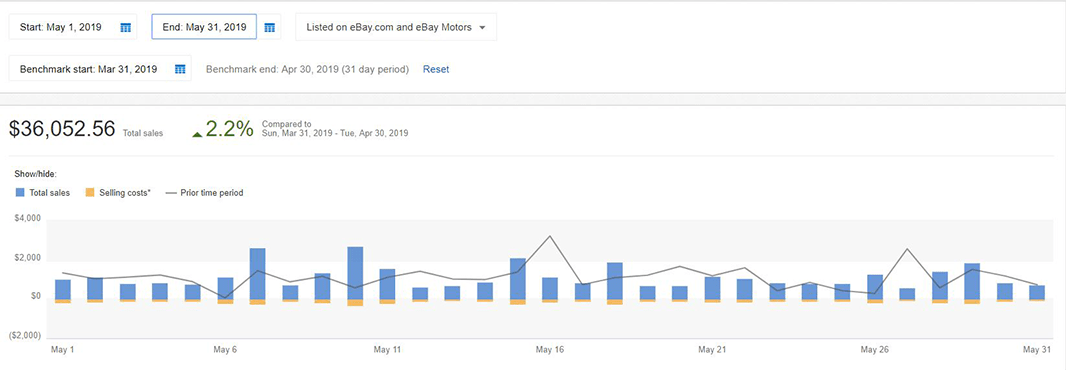The width and height of the screenshot is (1066, 370).
Task: Click the 2.2% increase value
Action: (x=229, y=129)
